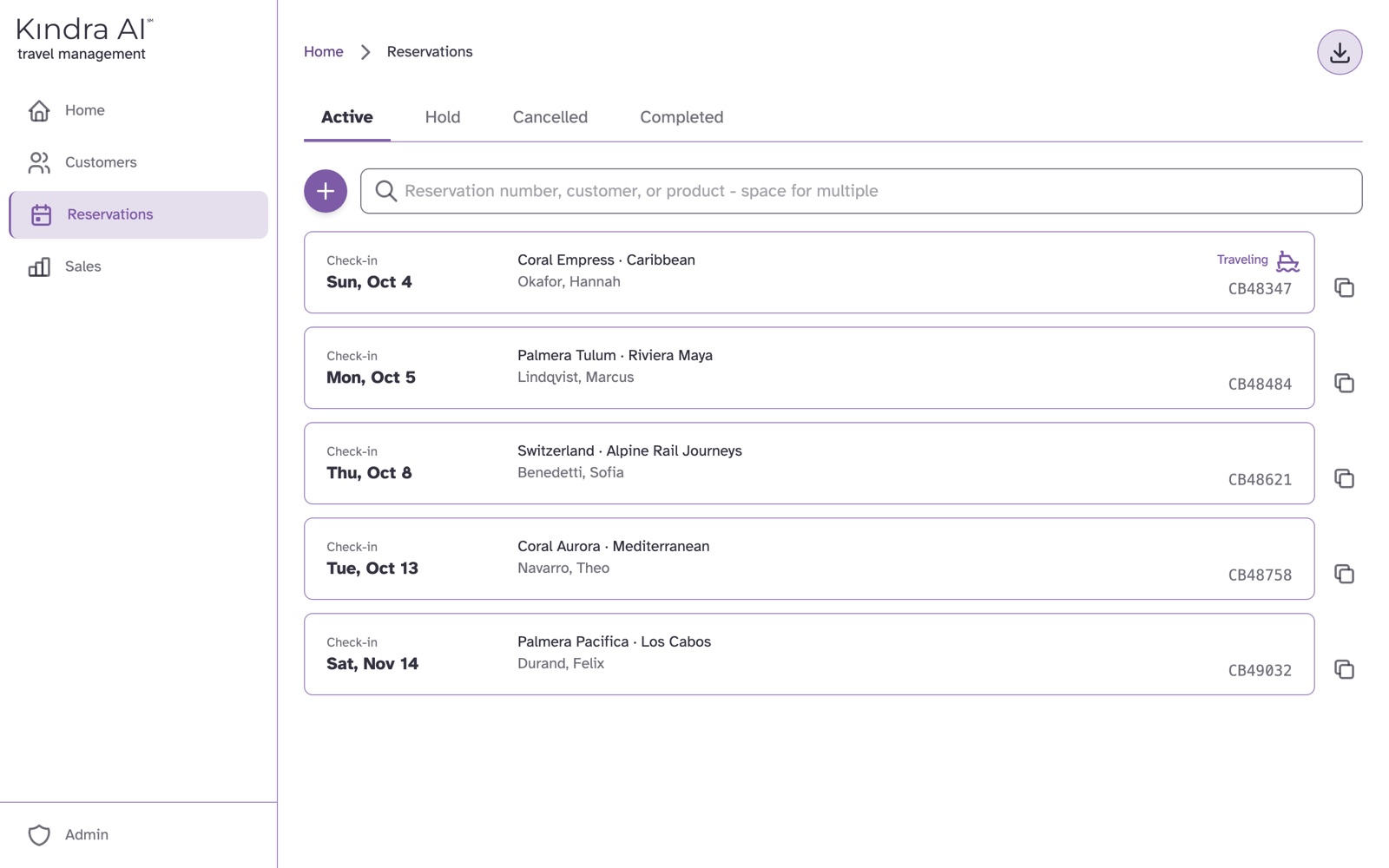Open the Completed tab

tap(681, 117)
